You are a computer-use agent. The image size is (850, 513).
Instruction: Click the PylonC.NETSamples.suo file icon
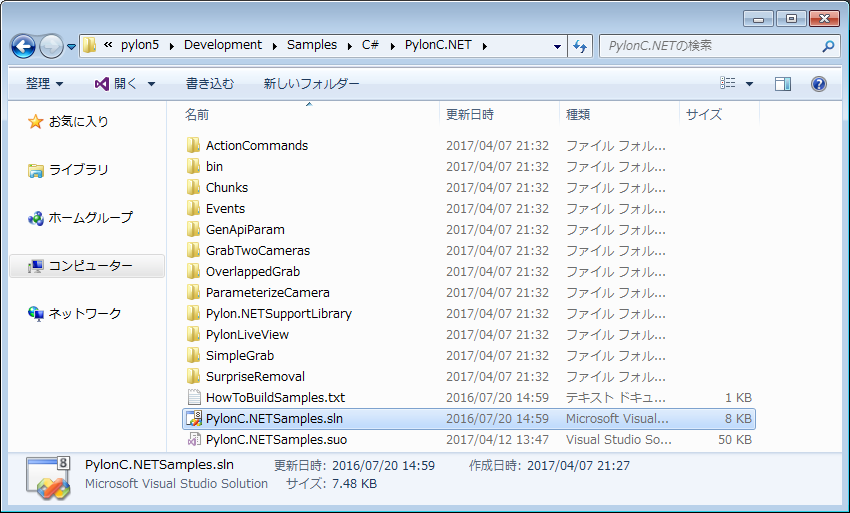194,439
